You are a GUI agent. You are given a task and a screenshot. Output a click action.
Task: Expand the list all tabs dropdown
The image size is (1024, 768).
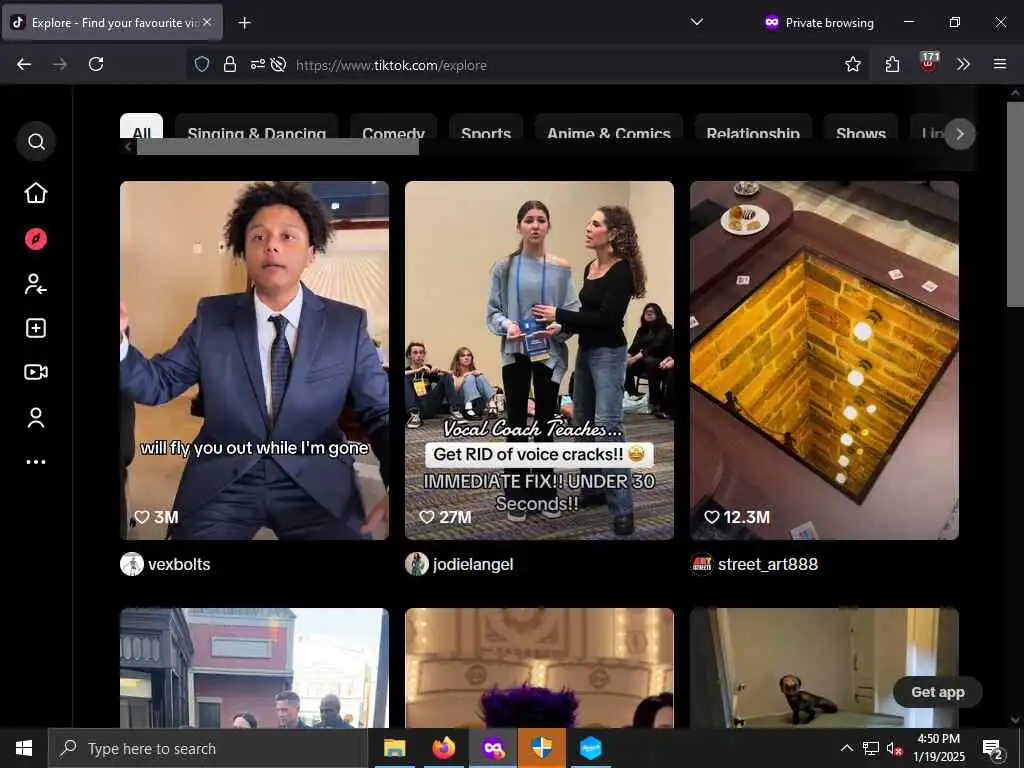click(x=697, y=22)
